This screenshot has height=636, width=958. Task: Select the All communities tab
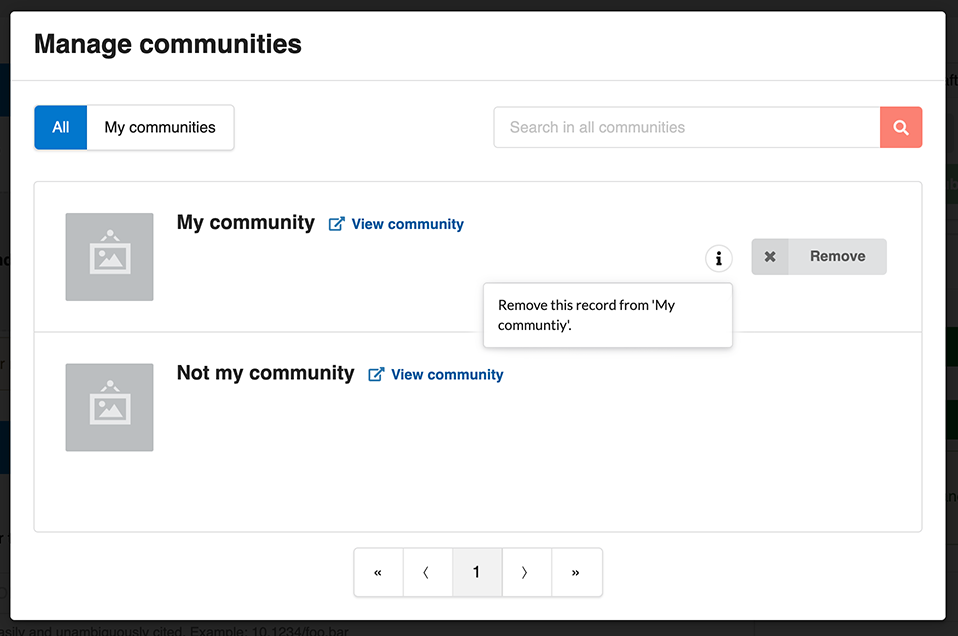pyautogui.click(x=60, y=127)
